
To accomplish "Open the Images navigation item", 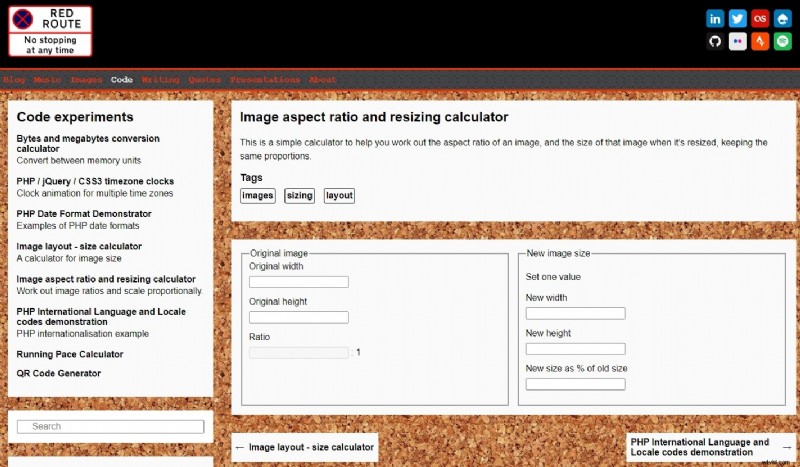I will 86,80.
